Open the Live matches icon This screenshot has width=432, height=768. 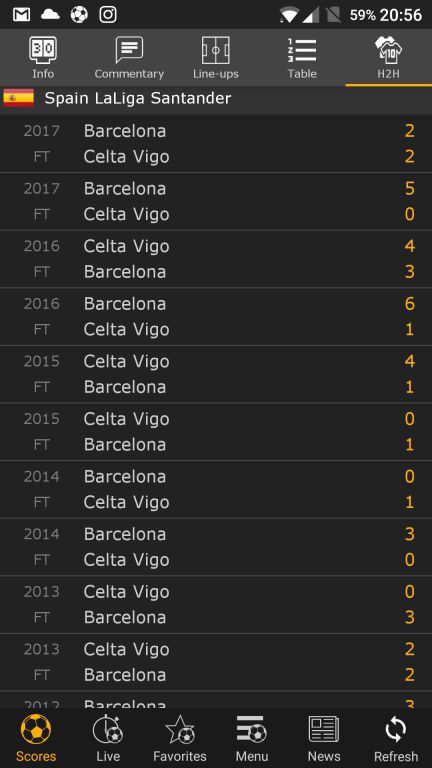tap(108, 739)
